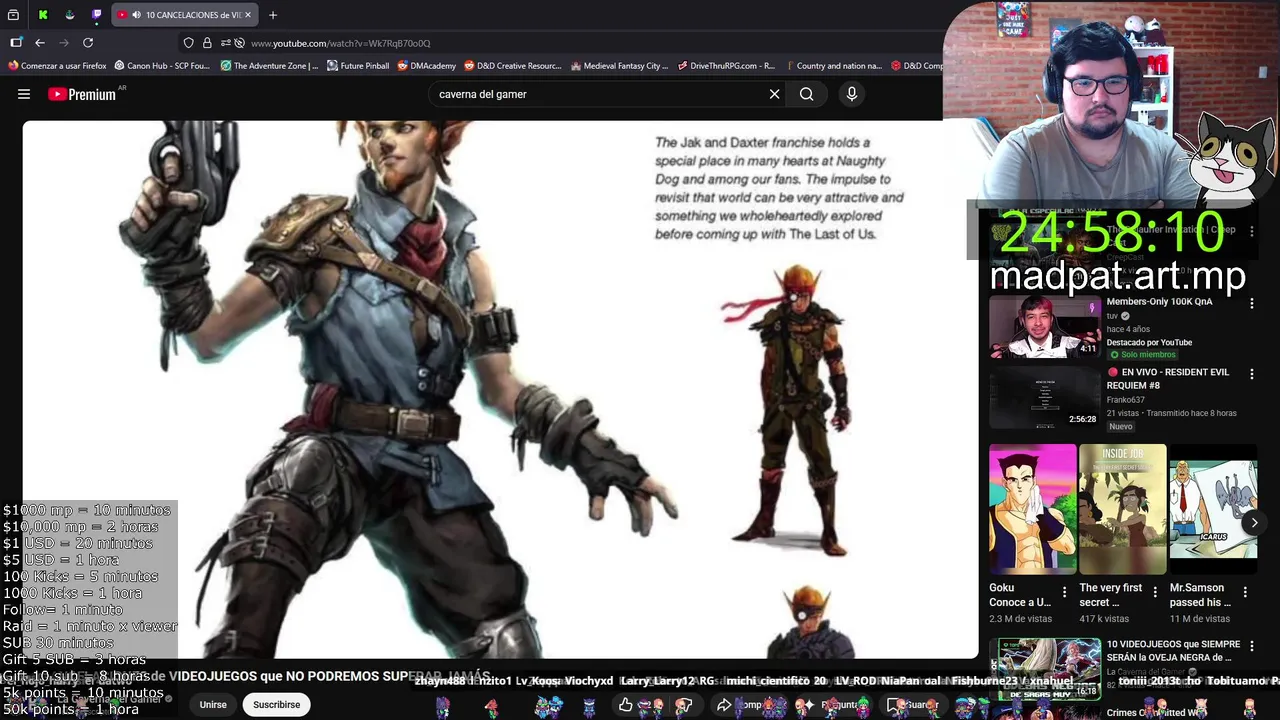The width and height of the screenshot is (1280, 720).
Task: Open Comenzar a usar Firefox bookmark
Action: (58, 66)
